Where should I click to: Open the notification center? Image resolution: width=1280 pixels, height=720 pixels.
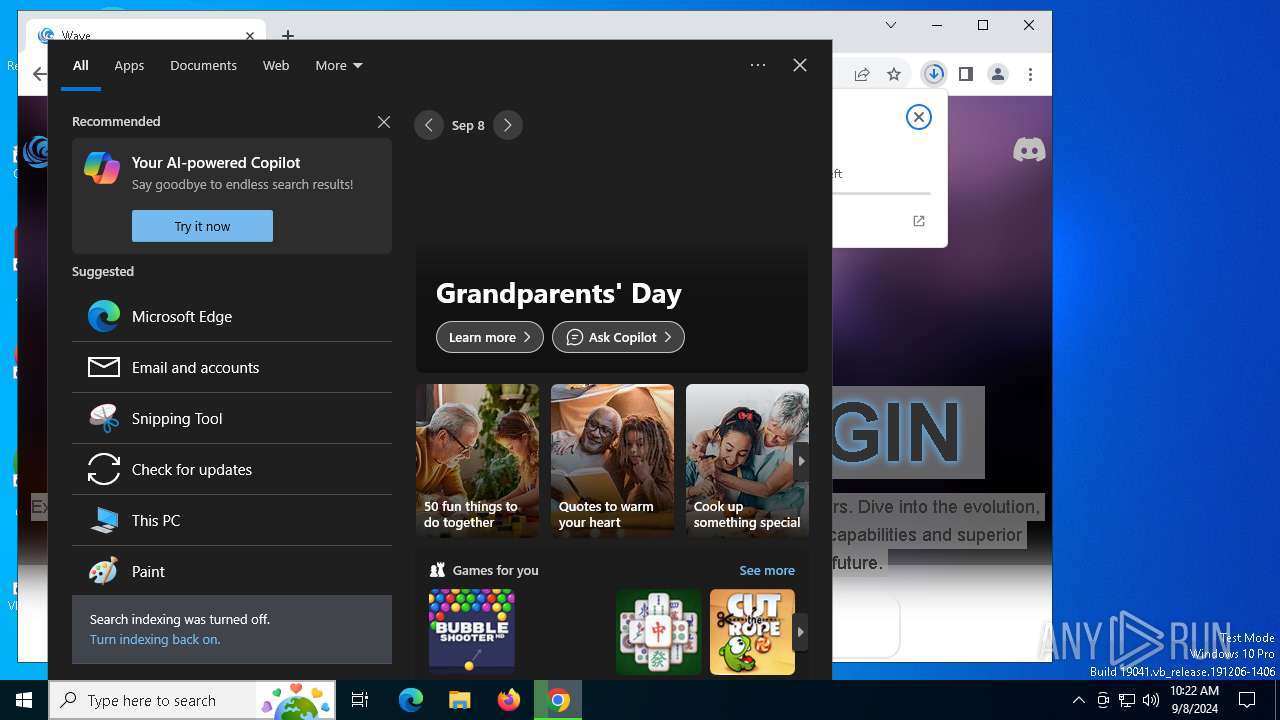tap(1248, 700)
